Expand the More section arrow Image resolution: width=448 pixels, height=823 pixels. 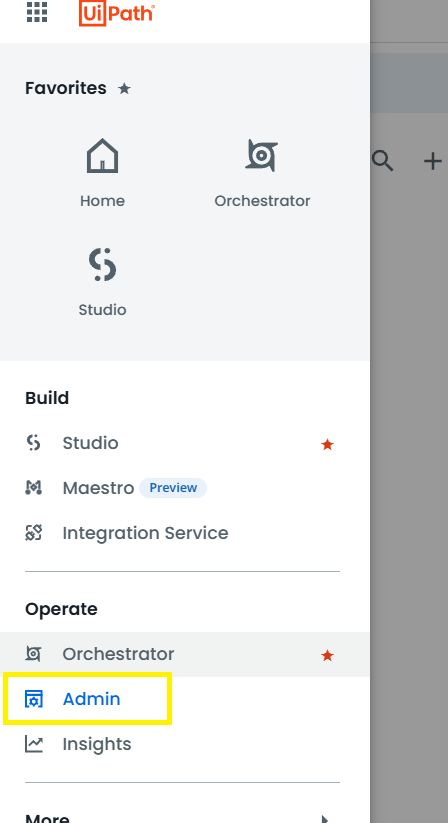click(325, 818)
